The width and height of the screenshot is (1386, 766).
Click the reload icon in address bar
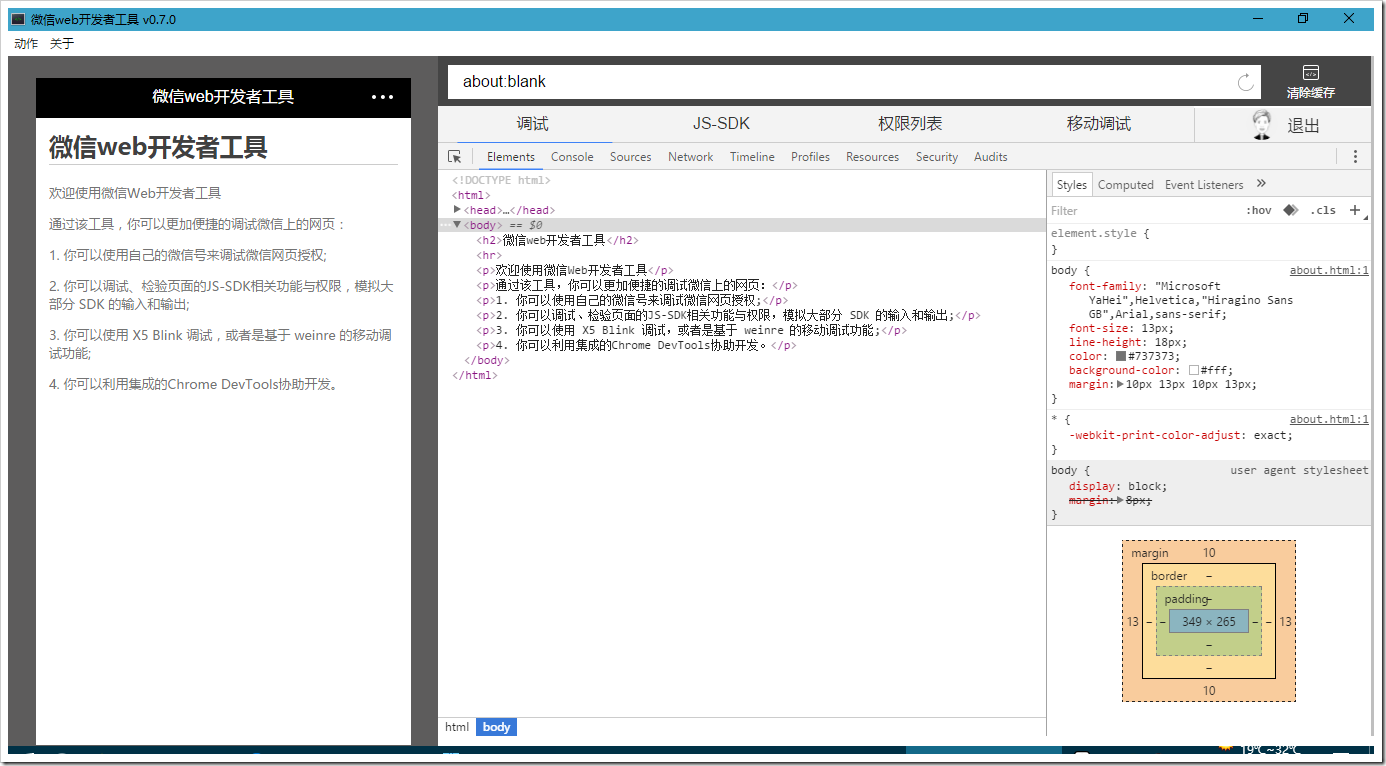[1246, 82]
